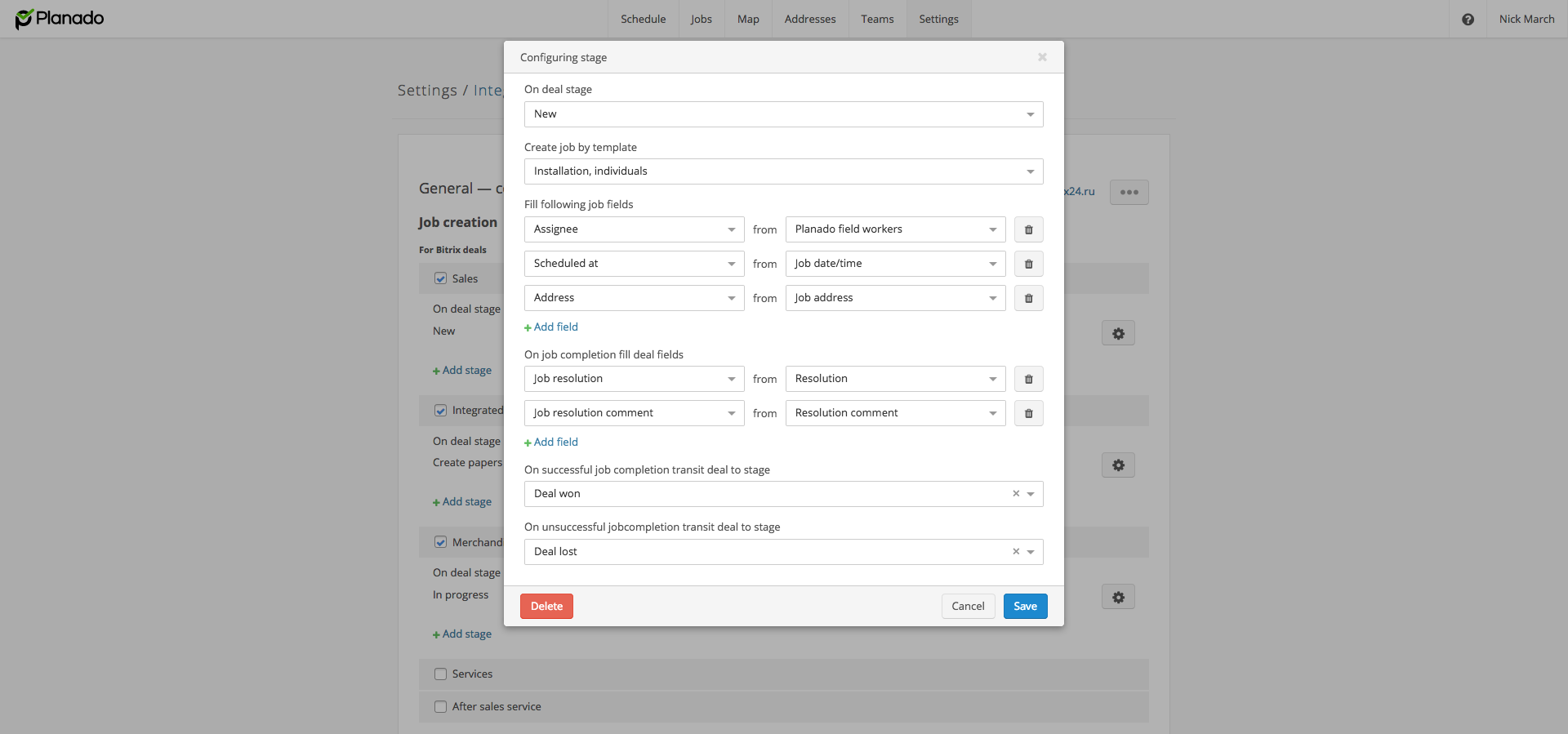Clear the Deal lost stage selection

click(x=1016, y=551)
